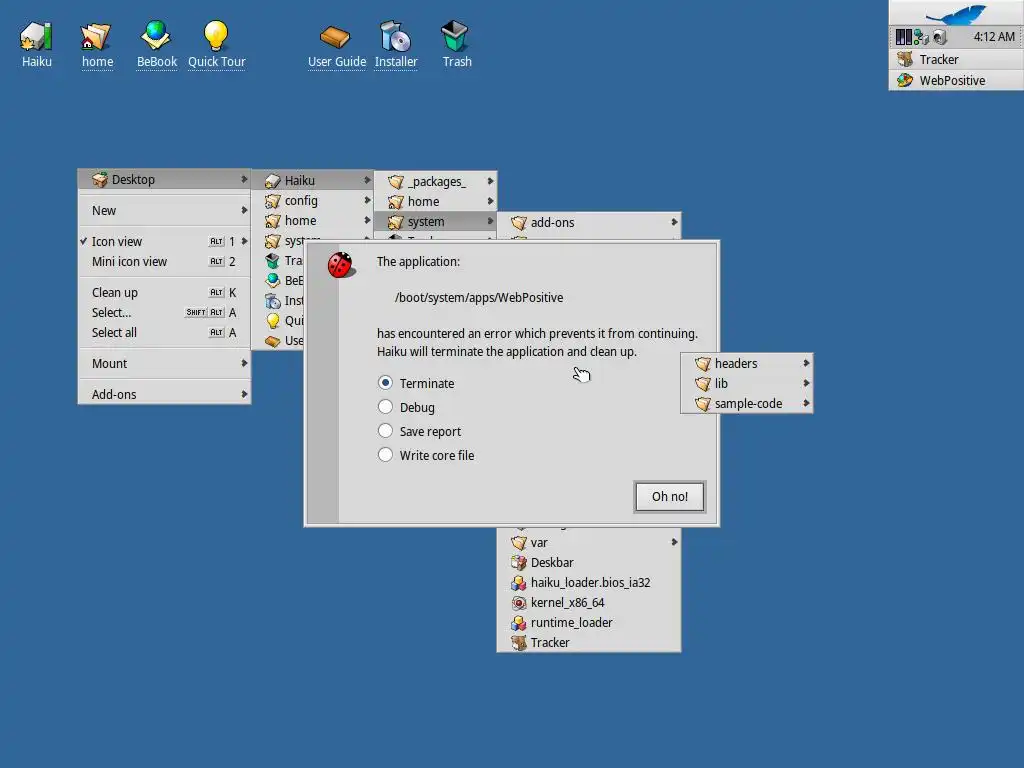Click the Haiku leaf logo in Deskbar

[956, 13]
